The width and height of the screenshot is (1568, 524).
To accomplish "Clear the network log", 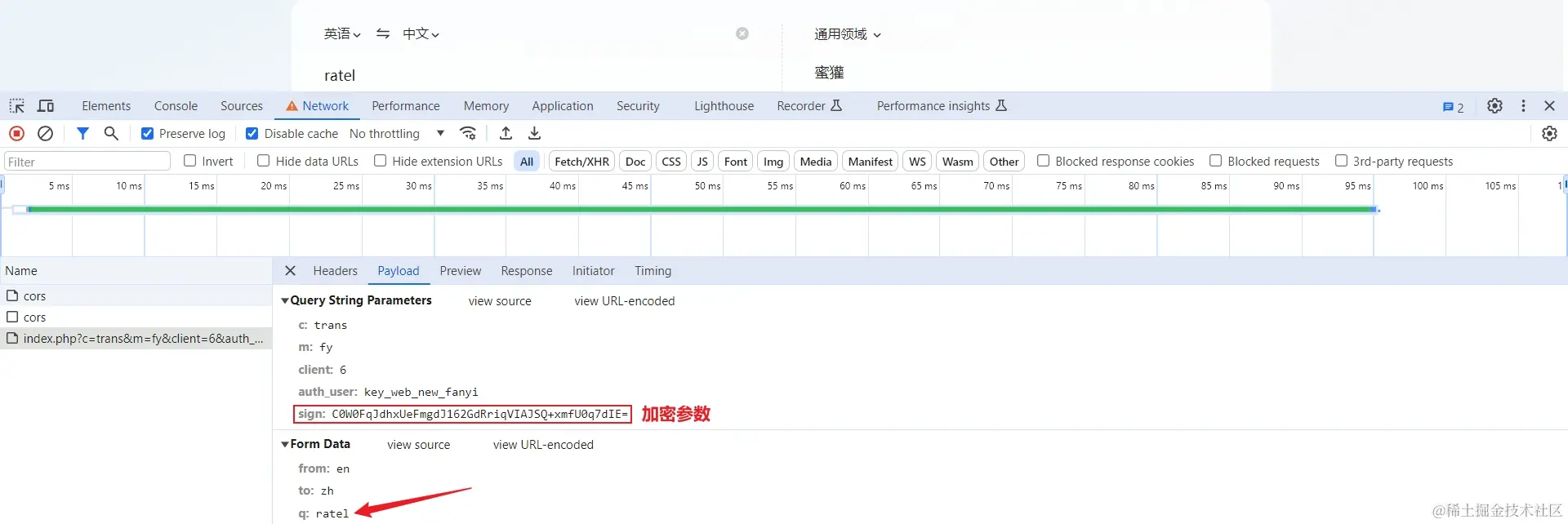I will (x=46, y=133).
